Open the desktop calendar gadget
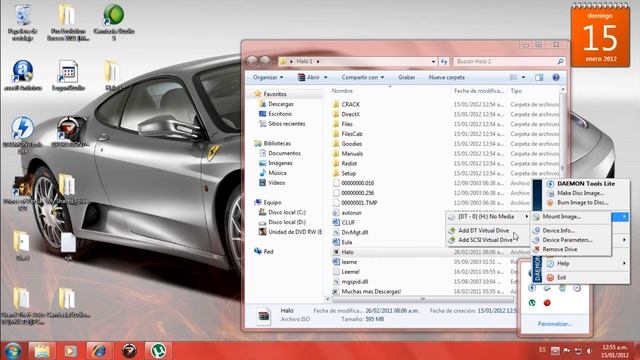The width and height of the screenshot is (640, 360). pos(600,35)
